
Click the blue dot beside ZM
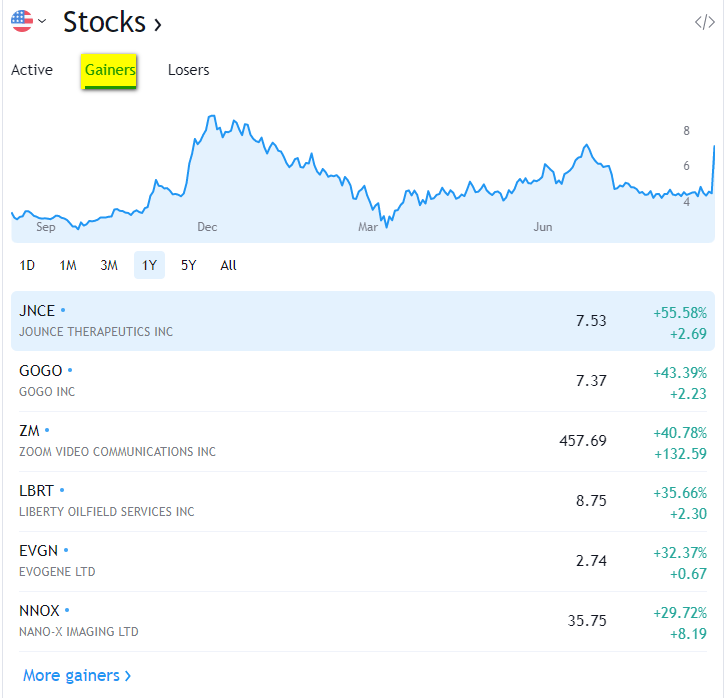[47, 430]
